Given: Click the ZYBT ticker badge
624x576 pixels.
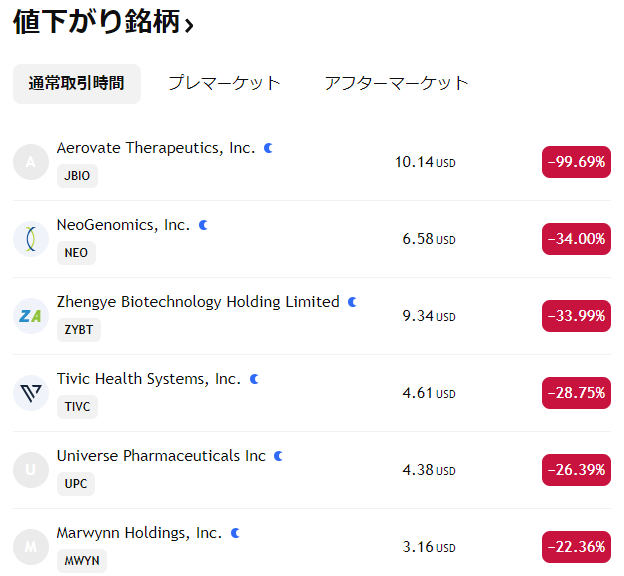Looking at the screenshot, I should 79,330.
